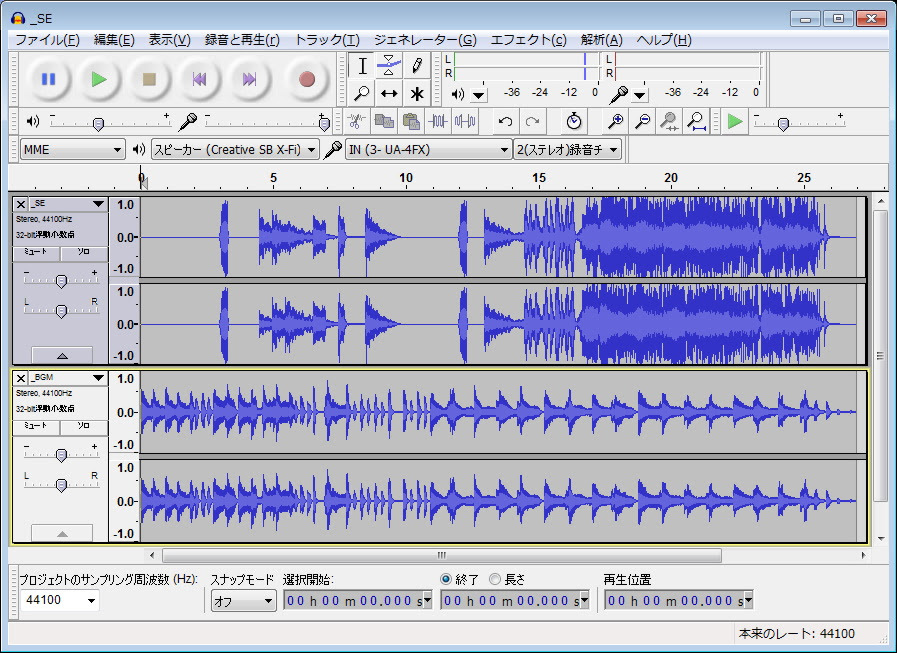Open the _SE track name menu
This screenshot has height=653, width=897.
pyautogui.click(x=68, y=204)
